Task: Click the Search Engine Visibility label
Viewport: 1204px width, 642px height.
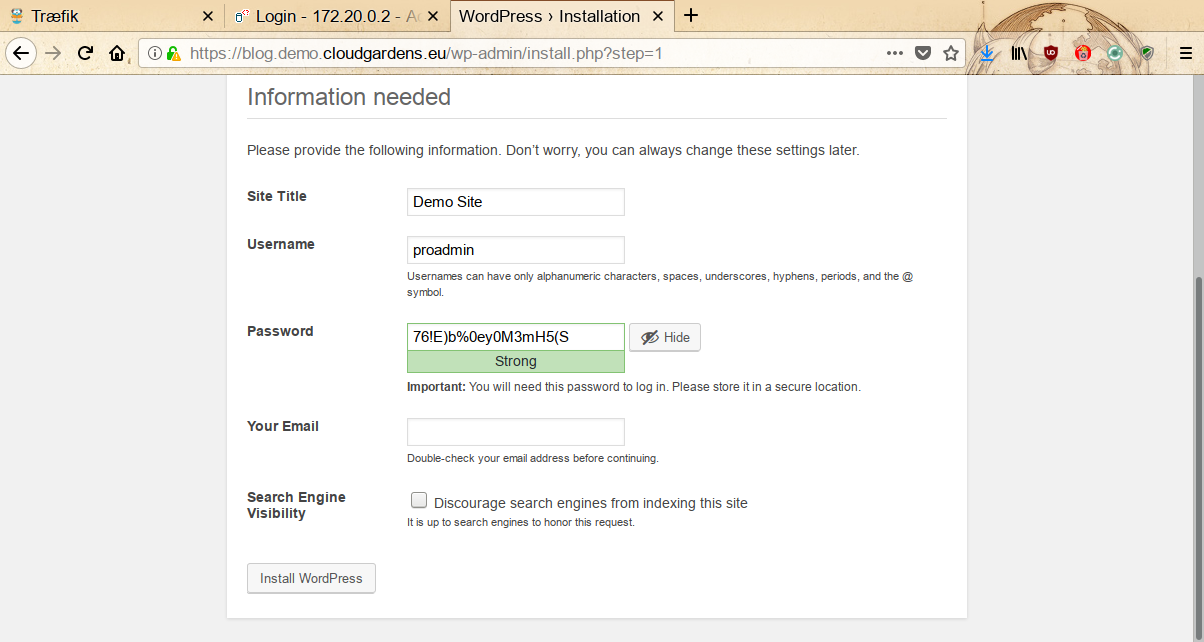Action: (x=296, y=505)
